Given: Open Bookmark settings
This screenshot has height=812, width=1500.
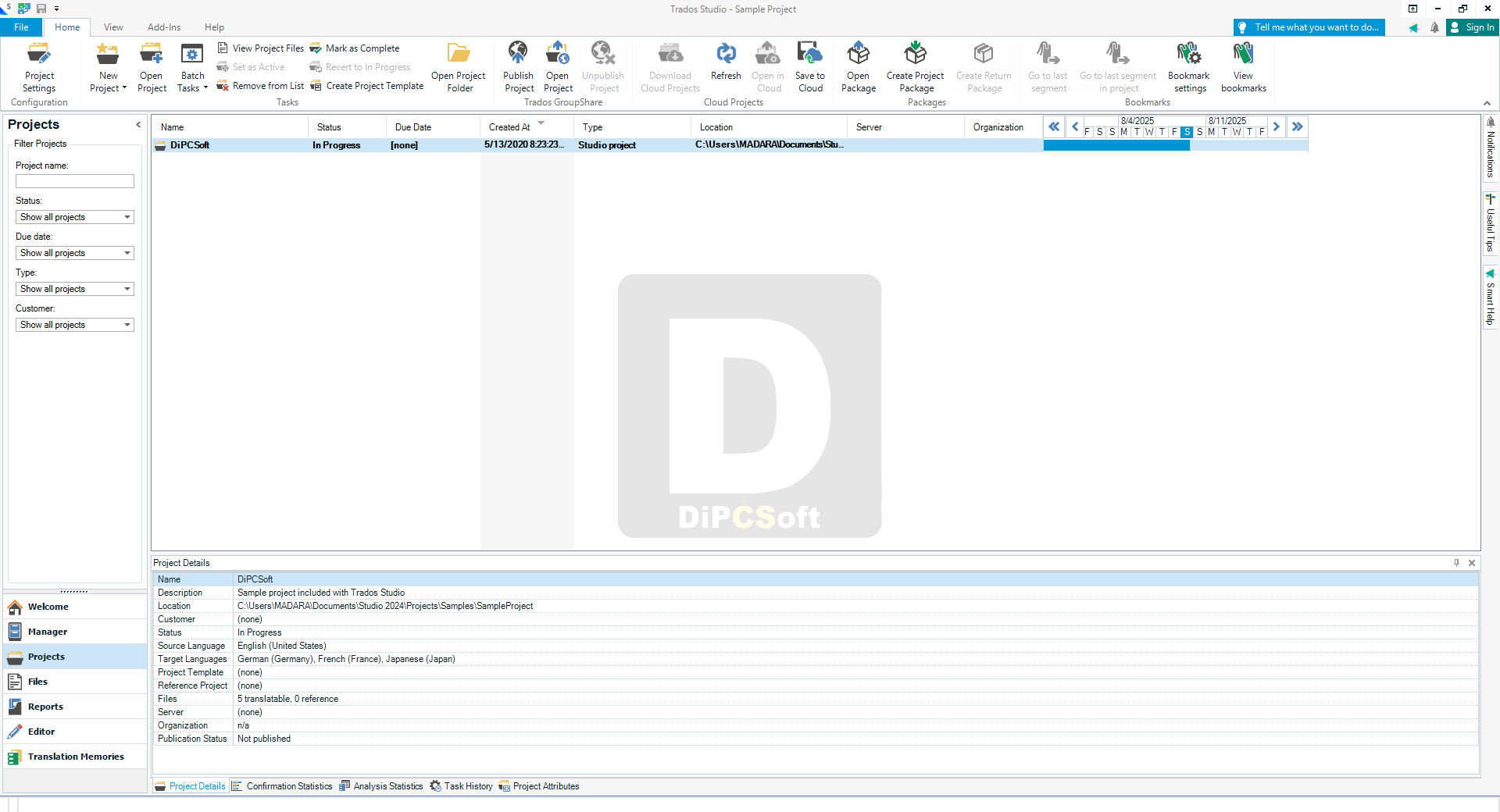Looking at the screenshot, I should (x=1189, y=67).
